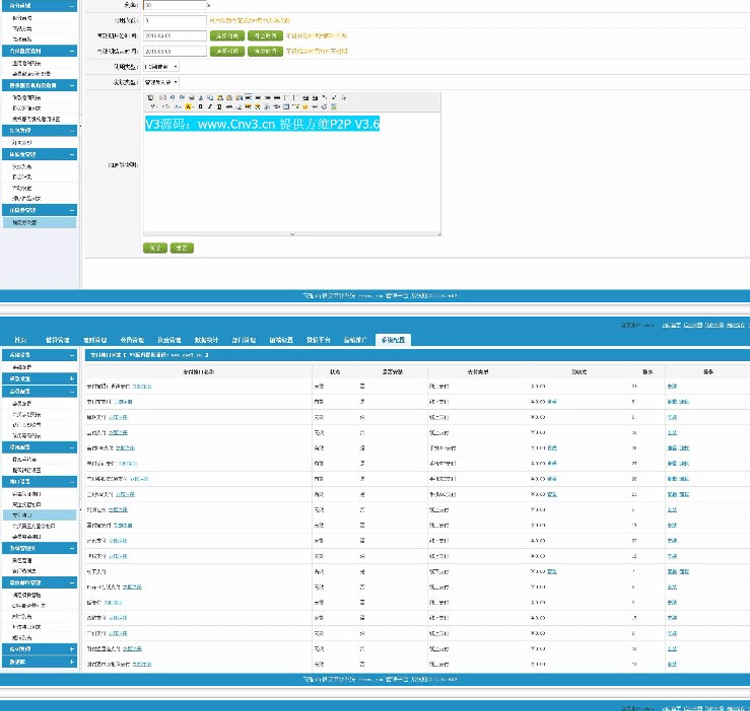Click the splitter handle between sidebar and form
This screenshot has width=750, height=711.
pos(79,128)
